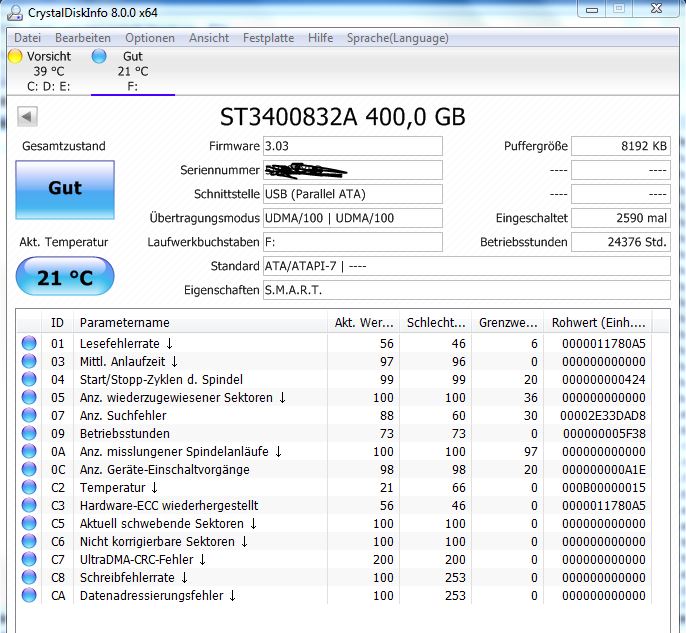Click the previous disk arrow button
The height and width of the screenshot is (633, 686).
(x=27, y=117)
